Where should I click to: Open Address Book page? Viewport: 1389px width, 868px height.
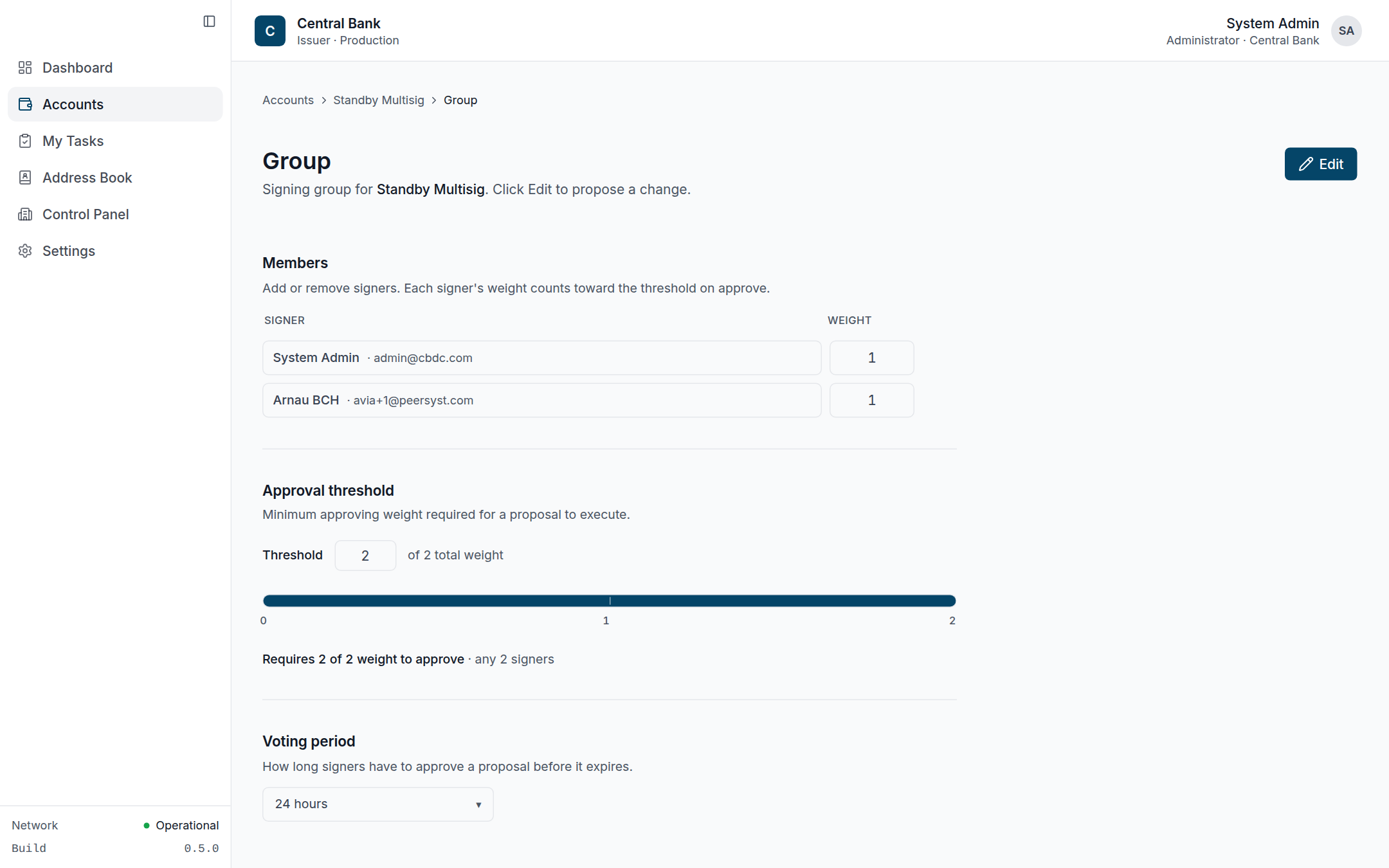[115, 177]
